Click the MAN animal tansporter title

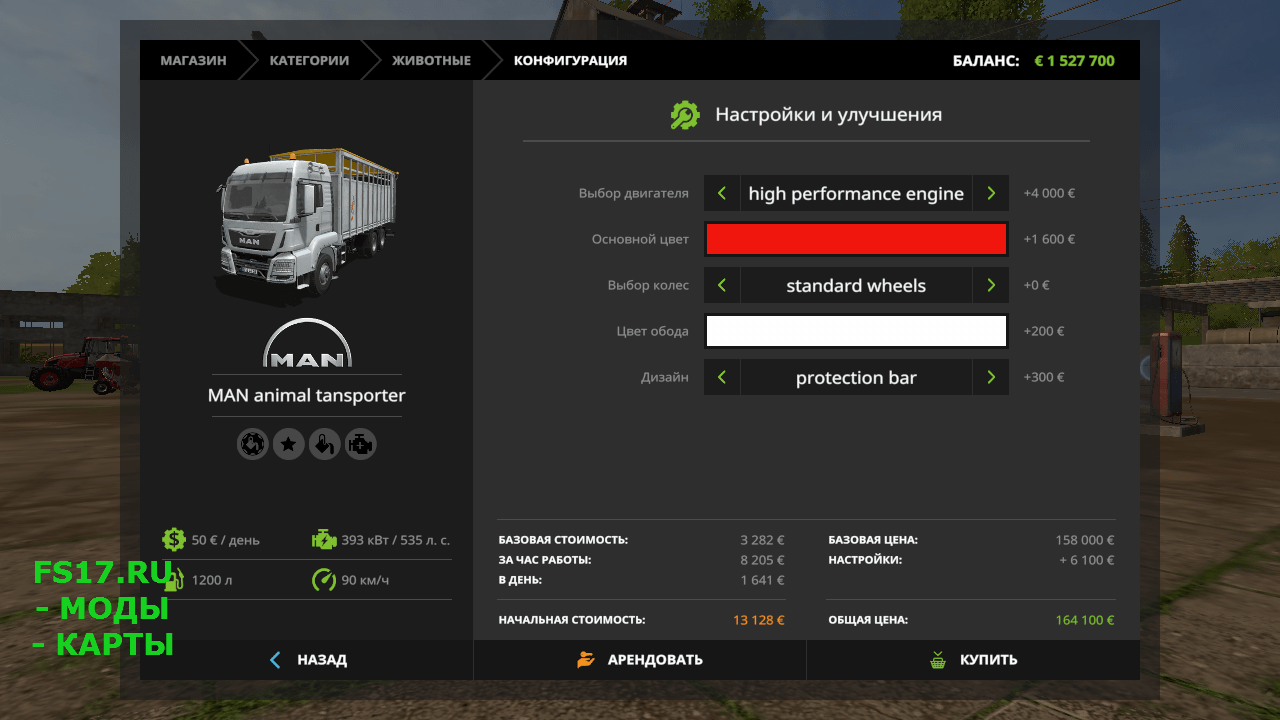(307, 395)
